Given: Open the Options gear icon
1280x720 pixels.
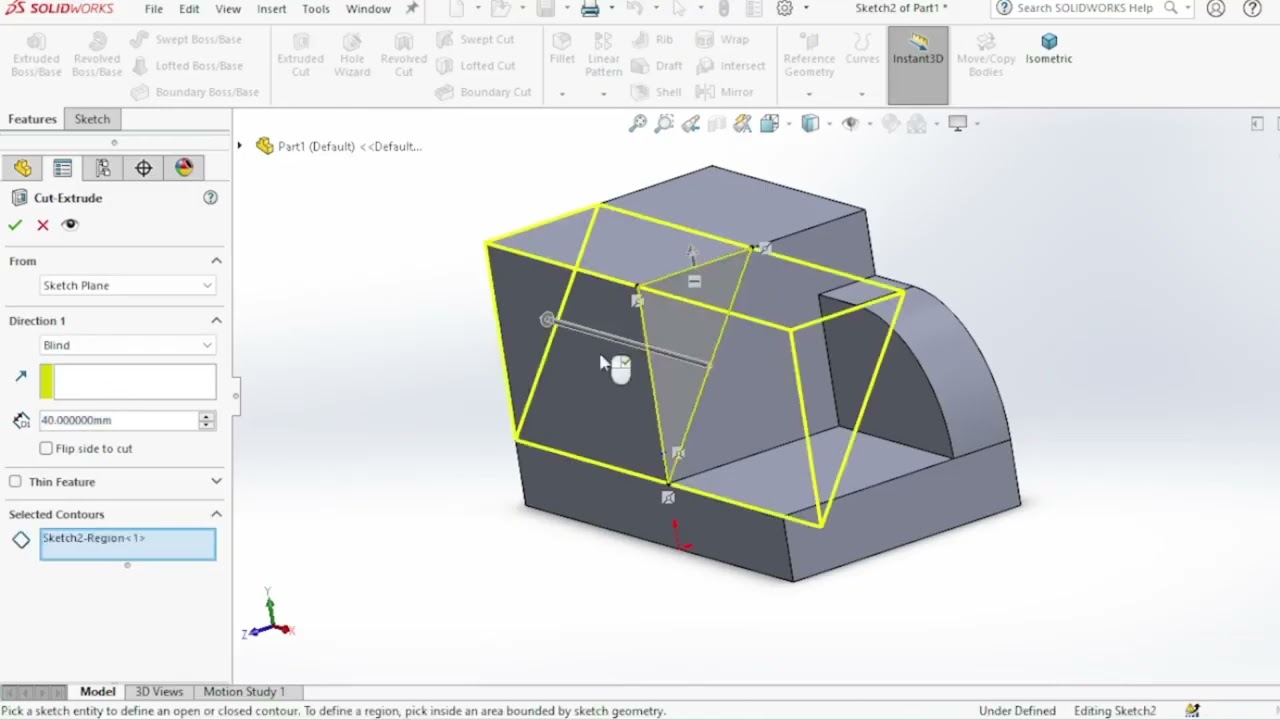Looking at the screenshot, I should (785, 9).
